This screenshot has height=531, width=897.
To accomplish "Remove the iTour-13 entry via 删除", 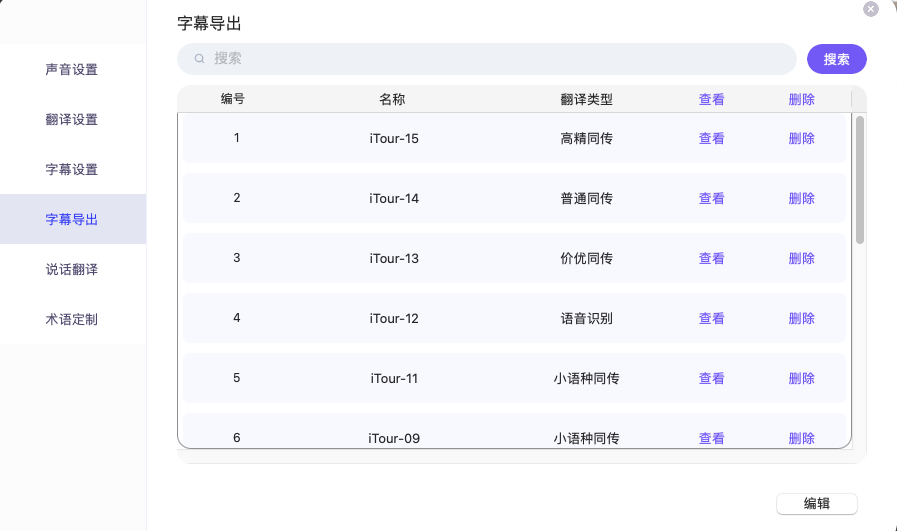I will click(x=801, y=259).
